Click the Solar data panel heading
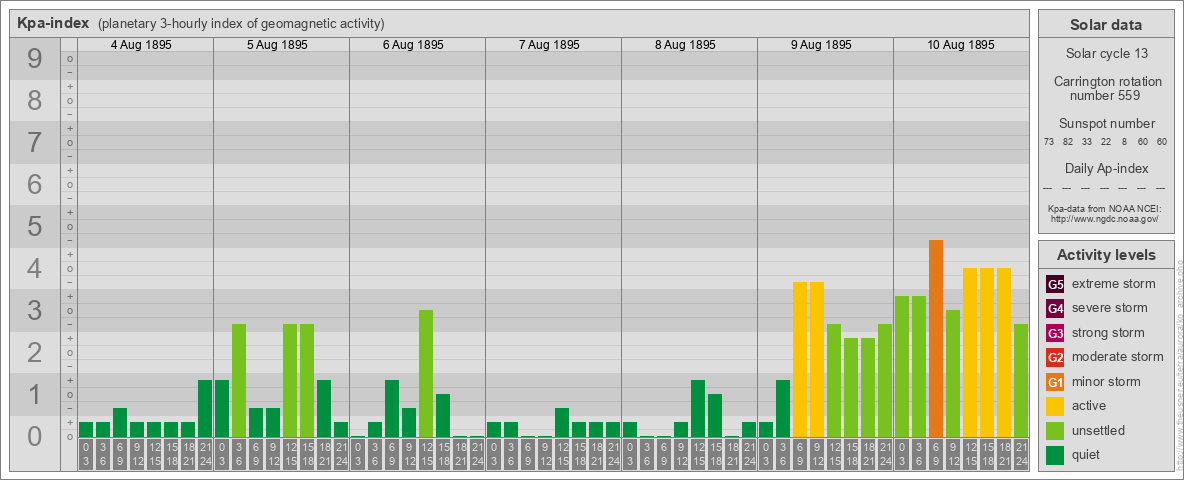Viewport: 1184px width, 480px height. 1105,25
